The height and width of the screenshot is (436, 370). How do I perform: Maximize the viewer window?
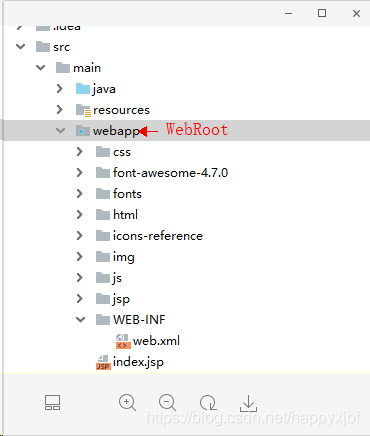coord(322,13)
